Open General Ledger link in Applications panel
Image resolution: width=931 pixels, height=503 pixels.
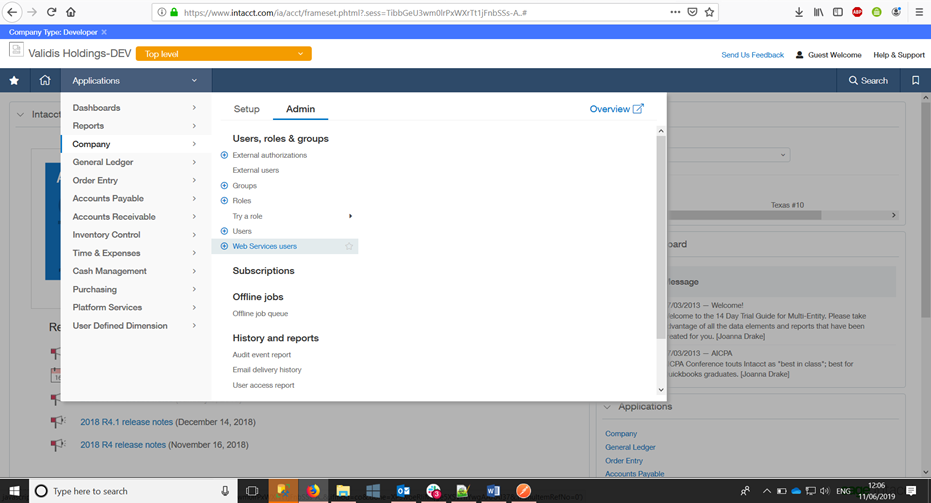click(630, 447)
